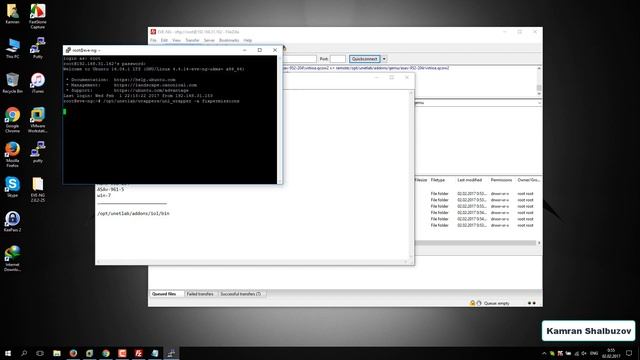Switch to the Successful transfers tab
640x360 pixels.
tap(241, 294)
